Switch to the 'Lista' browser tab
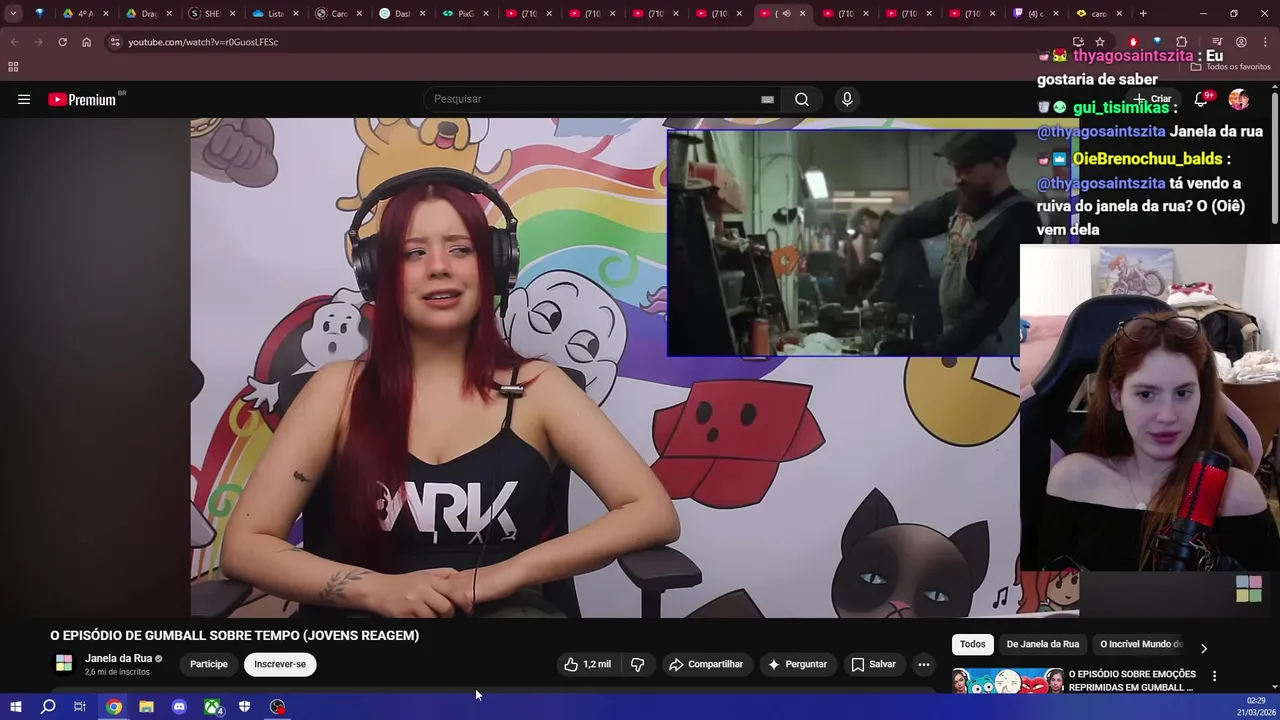Screen dimensions: 1280x720 tap(276, 14)
